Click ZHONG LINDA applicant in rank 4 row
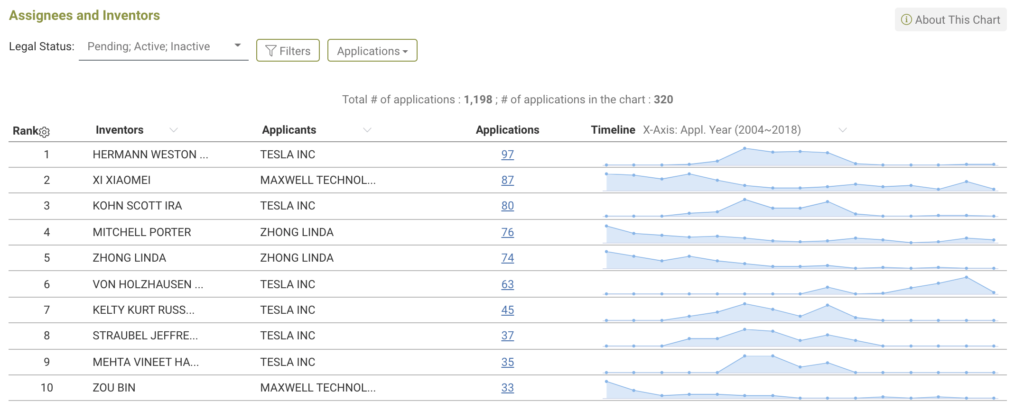The width and height of the screenshot is (1024, 419). pos(297,232)
